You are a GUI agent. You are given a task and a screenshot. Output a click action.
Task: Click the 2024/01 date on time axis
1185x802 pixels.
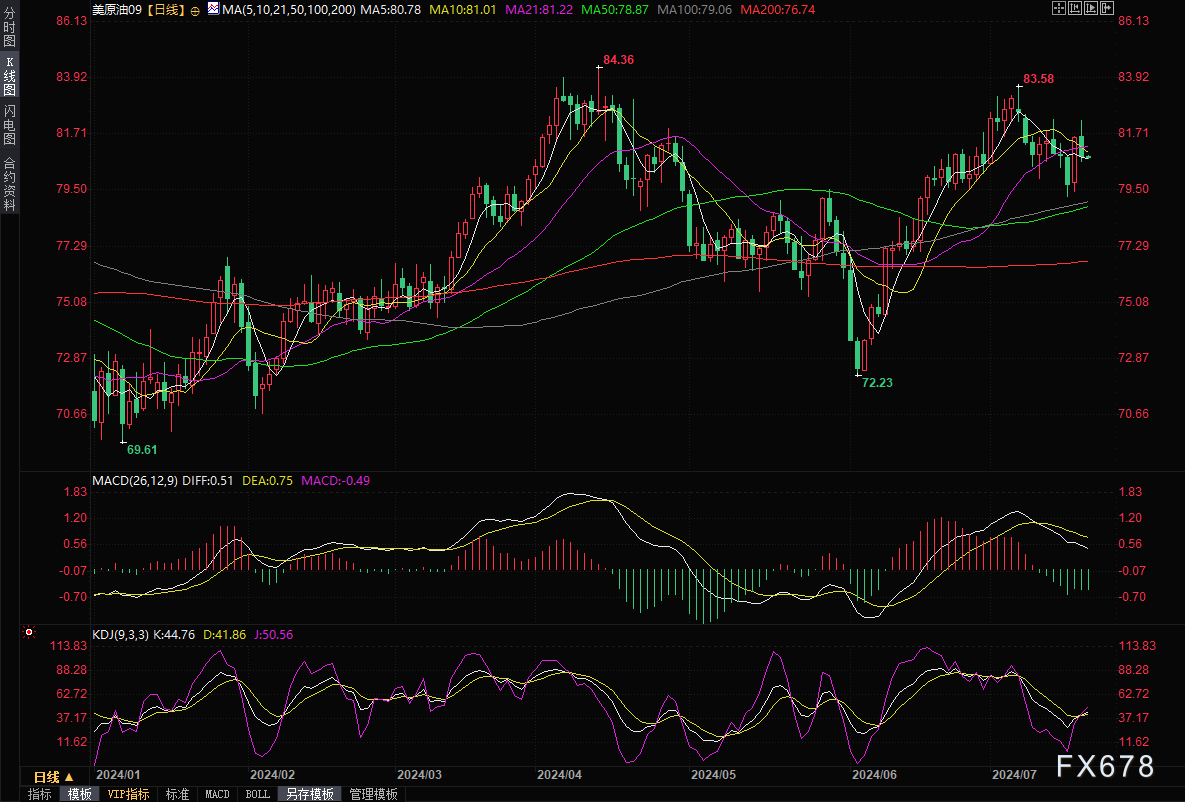(x=118, y=775)
